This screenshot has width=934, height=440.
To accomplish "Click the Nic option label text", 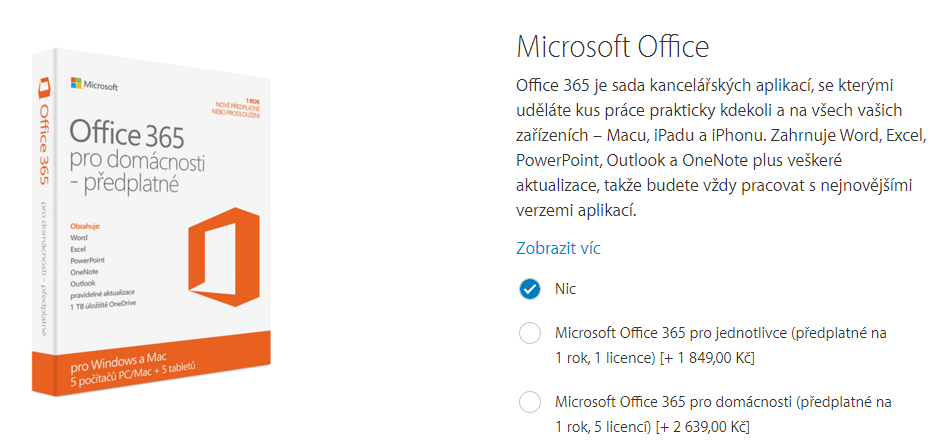I will click(565, 289).
